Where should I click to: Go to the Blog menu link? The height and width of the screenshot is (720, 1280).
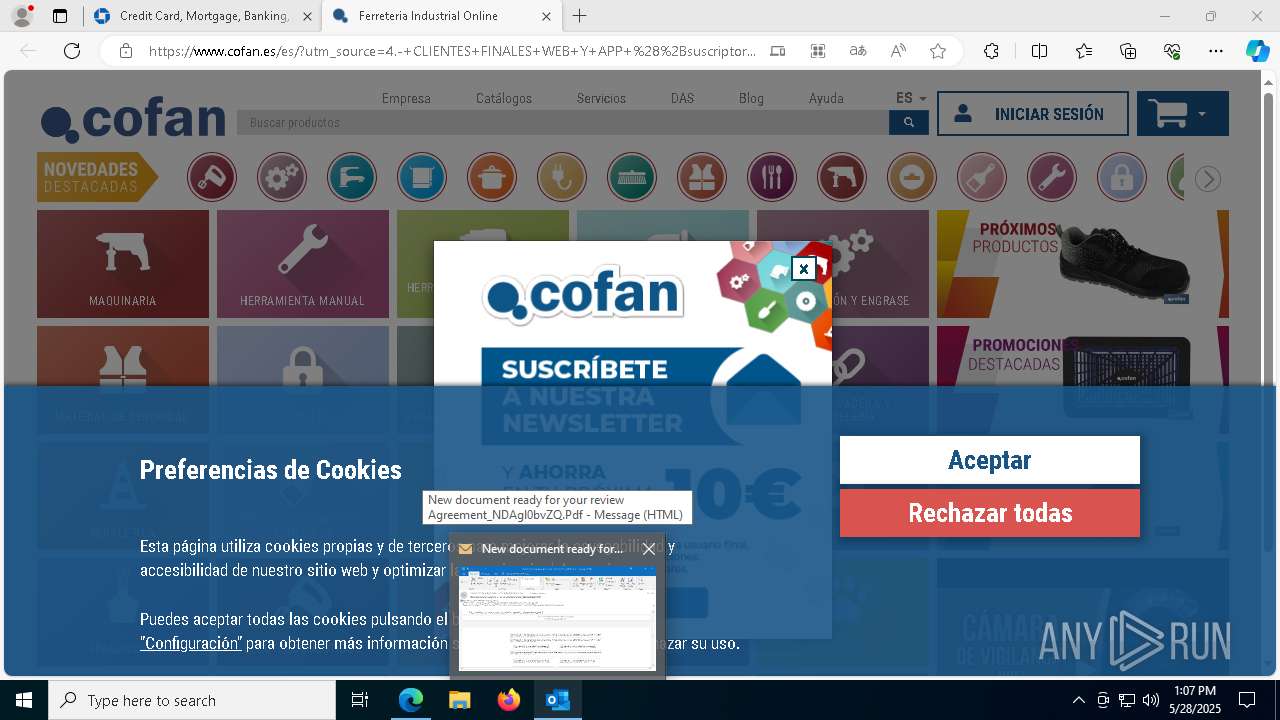[x=751, y=98]
